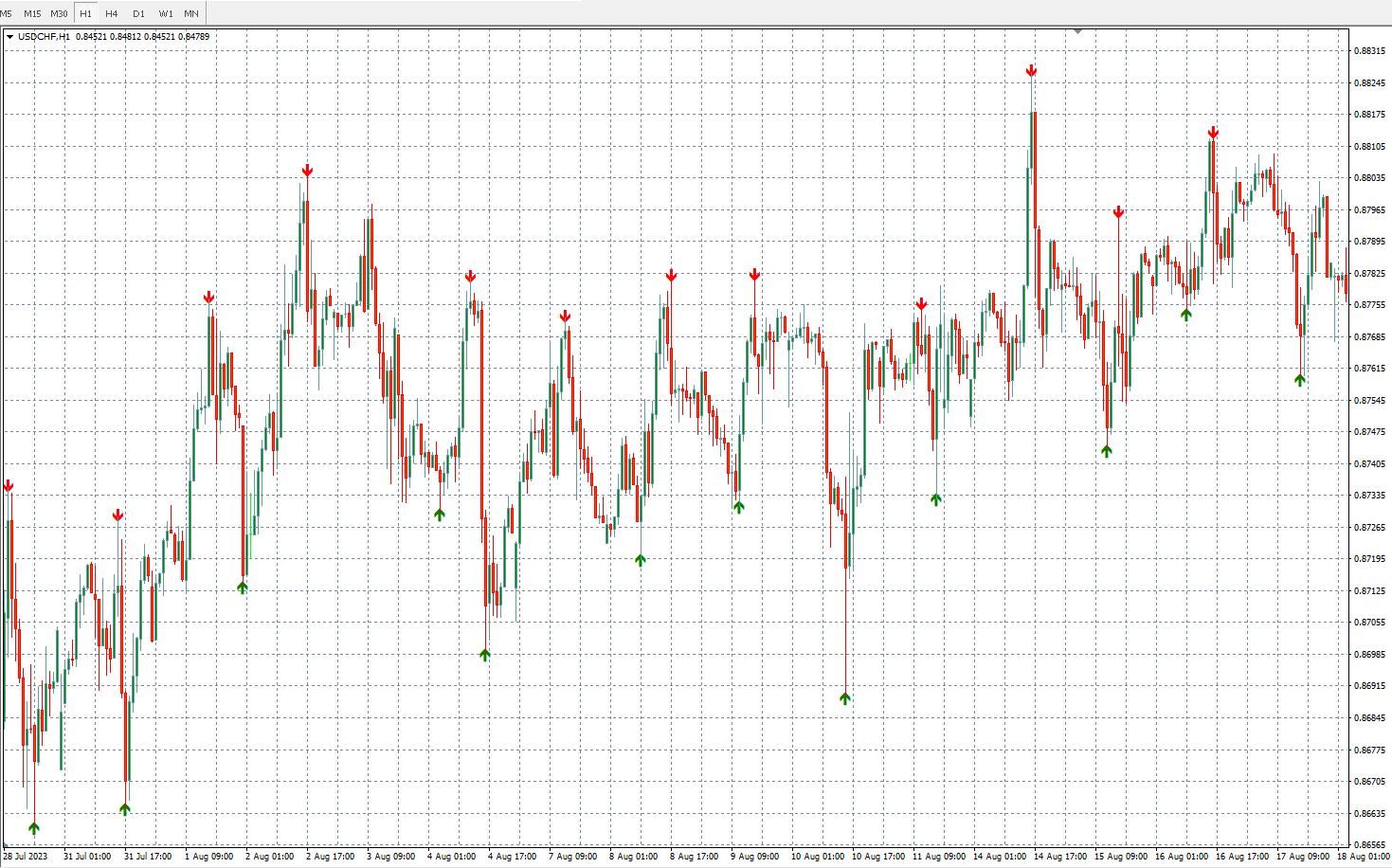This screenshot has width=1392, height=868.
Task: Click the 7 Aug 09:00 time label
Action: coord(572,857)
